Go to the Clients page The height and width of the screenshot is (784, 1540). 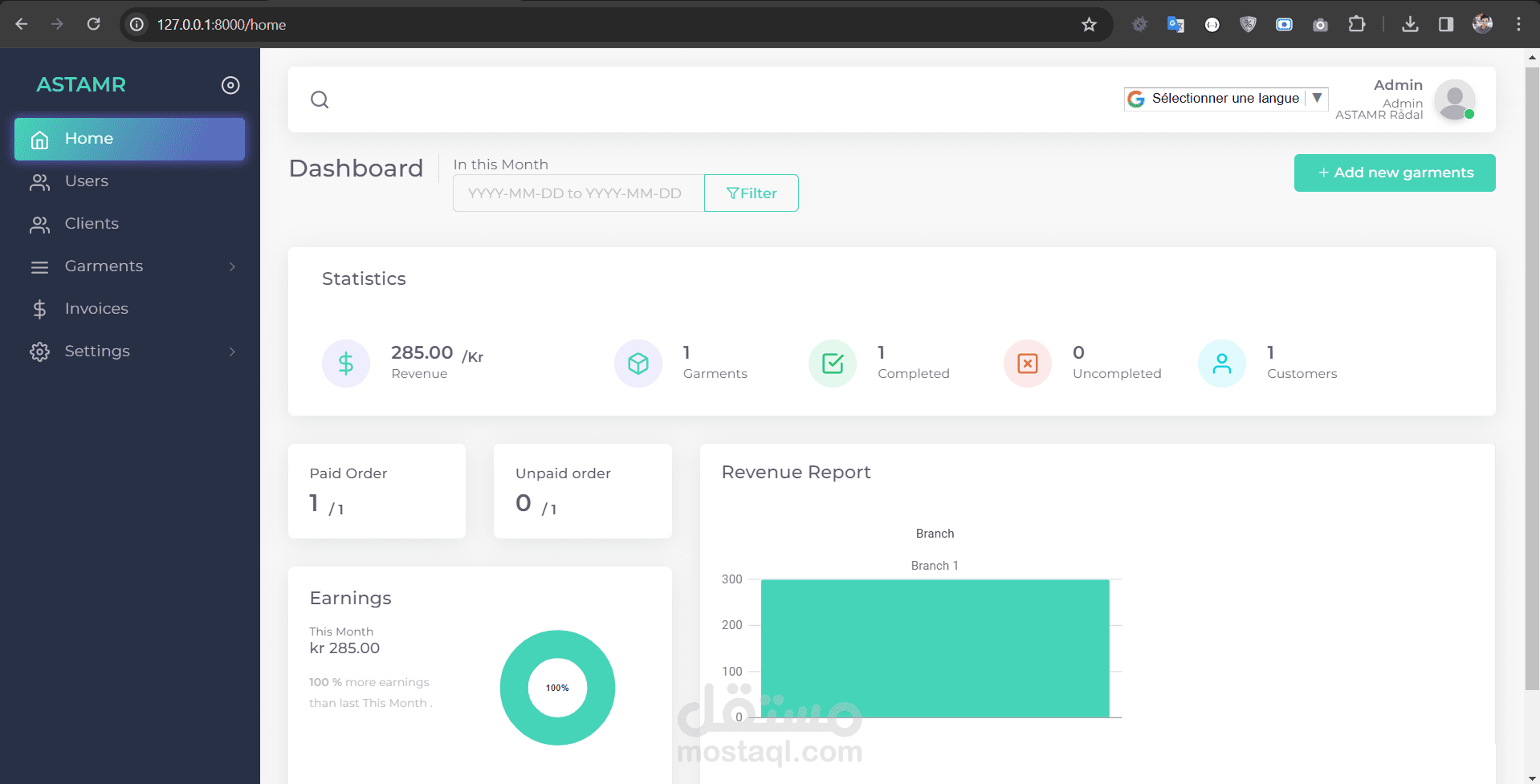[x=129, y=224]
